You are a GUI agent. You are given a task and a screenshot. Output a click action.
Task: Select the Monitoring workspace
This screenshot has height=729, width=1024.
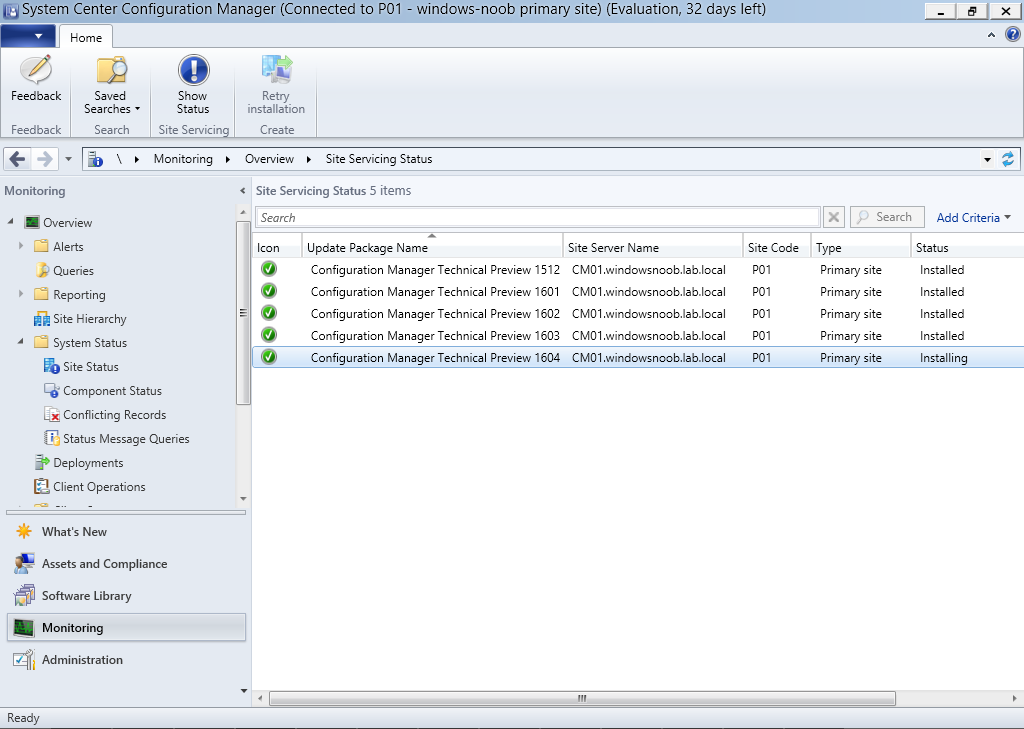point(127,627)
